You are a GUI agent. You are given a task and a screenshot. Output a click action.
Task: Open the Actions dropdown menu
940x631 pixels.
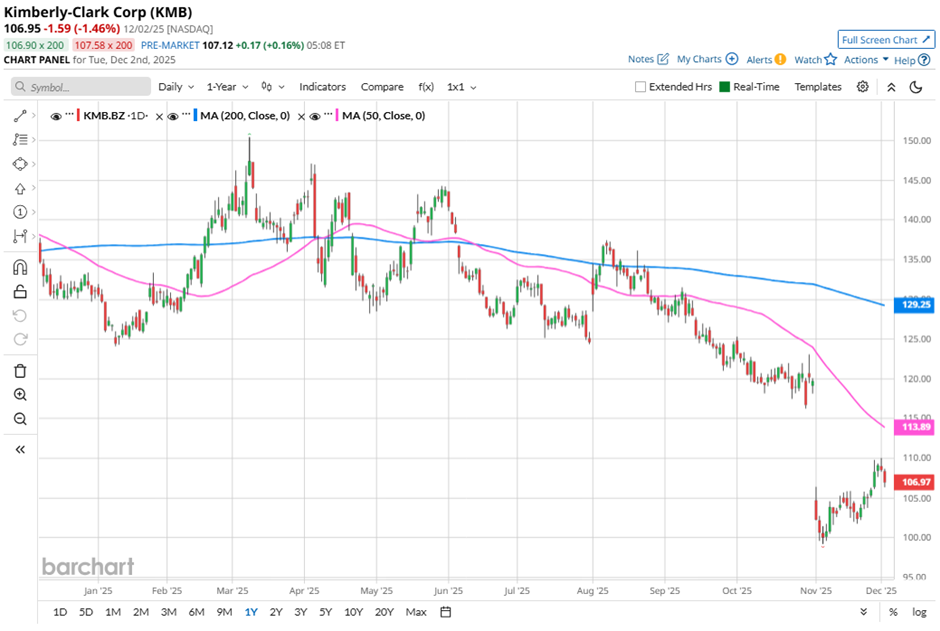click(x=866, y=59)
